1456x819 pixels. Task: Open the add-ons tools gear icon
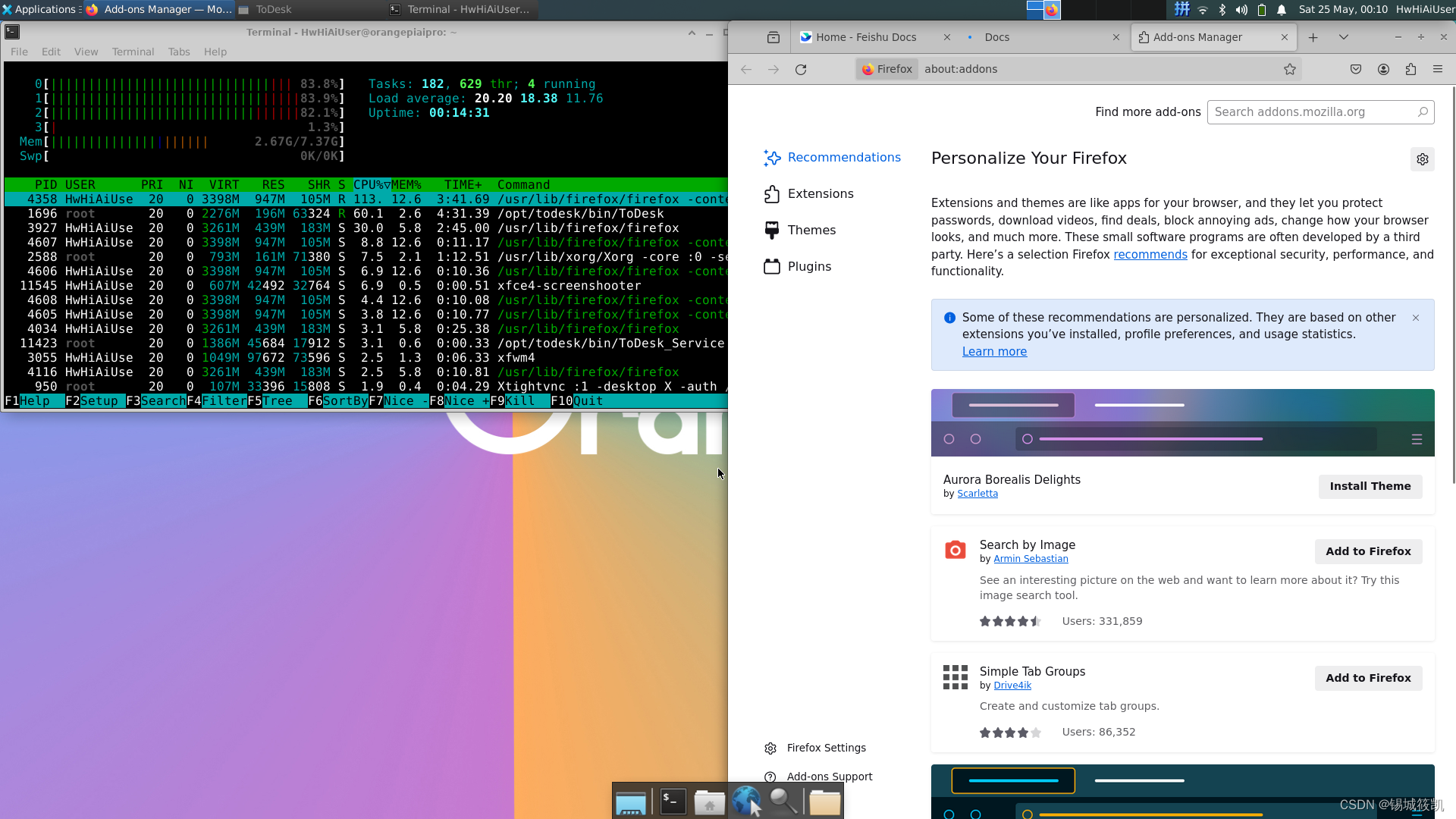[x=1423, y=159]
